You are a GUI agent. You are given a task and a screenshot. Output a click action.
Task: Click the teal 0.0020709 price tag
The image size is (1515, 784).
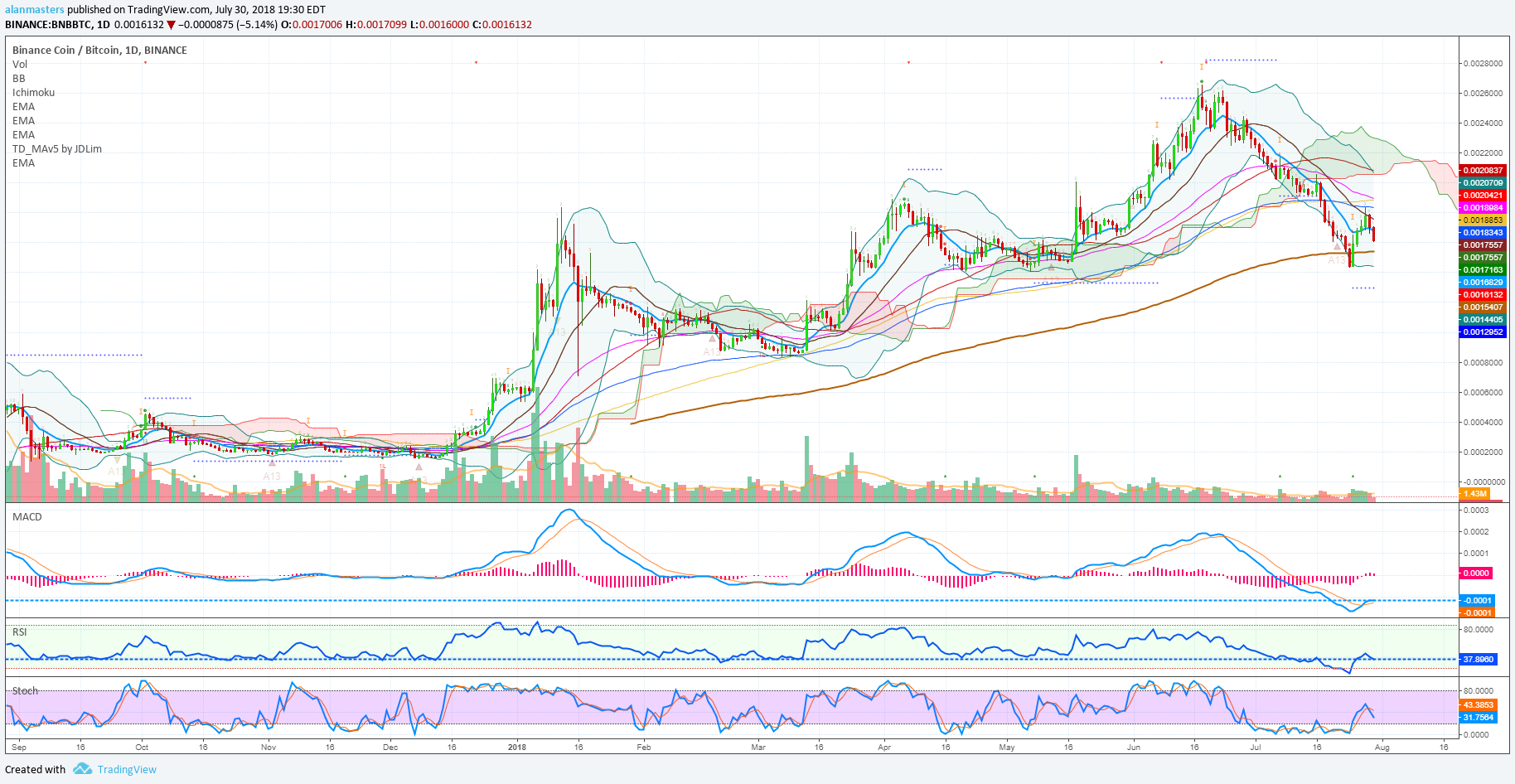tap(1482, 183)
